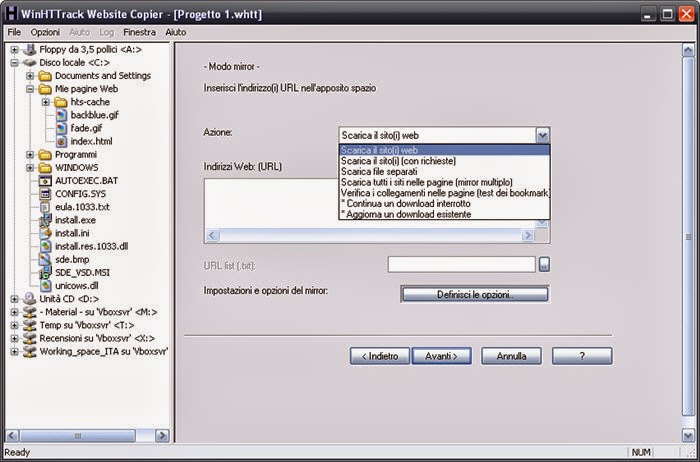
Task: Open the Finestra menu
Action: tap(139, 32)
